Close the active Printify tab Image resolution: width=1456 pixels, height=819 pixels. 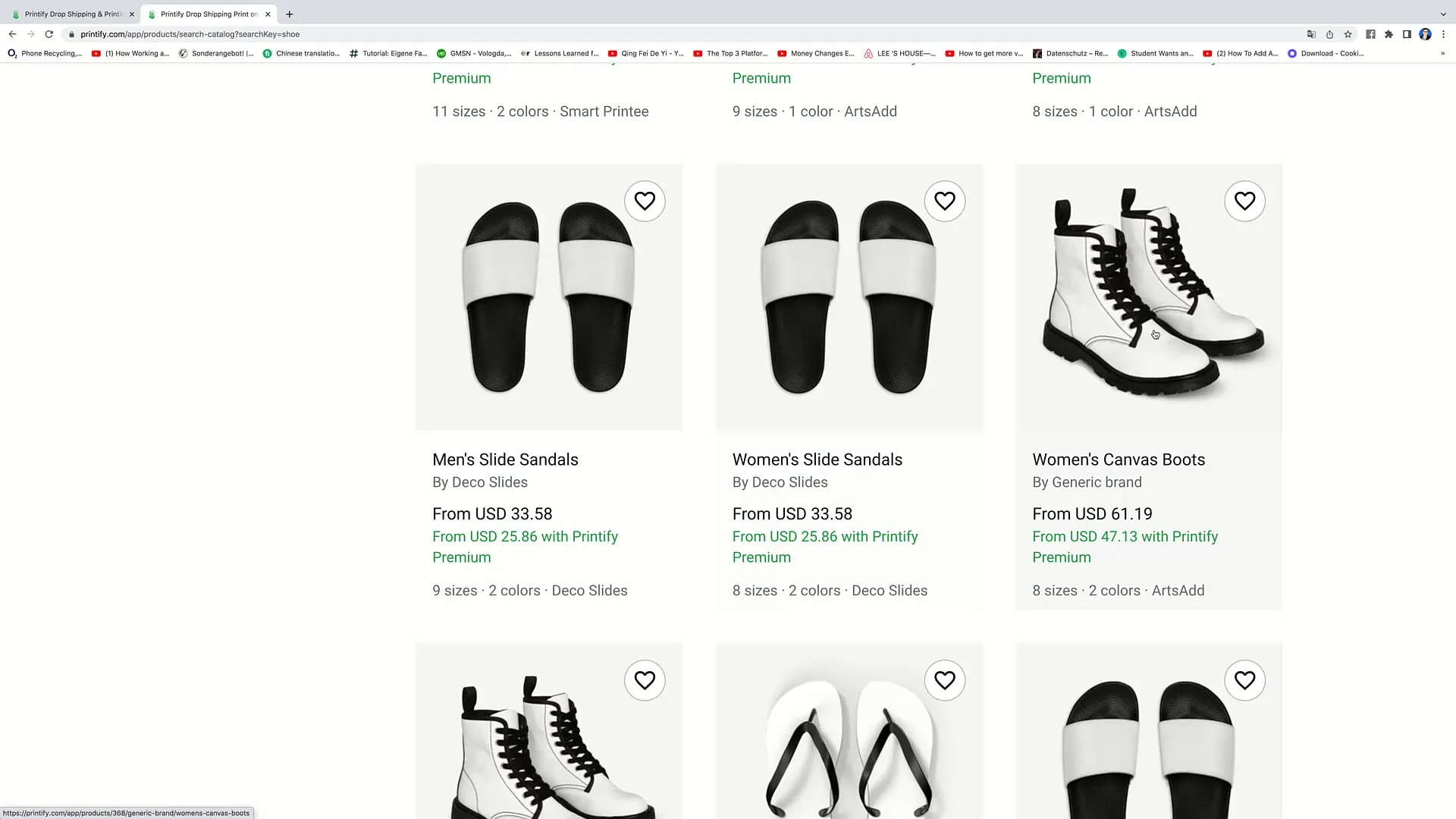pos(268,14)
